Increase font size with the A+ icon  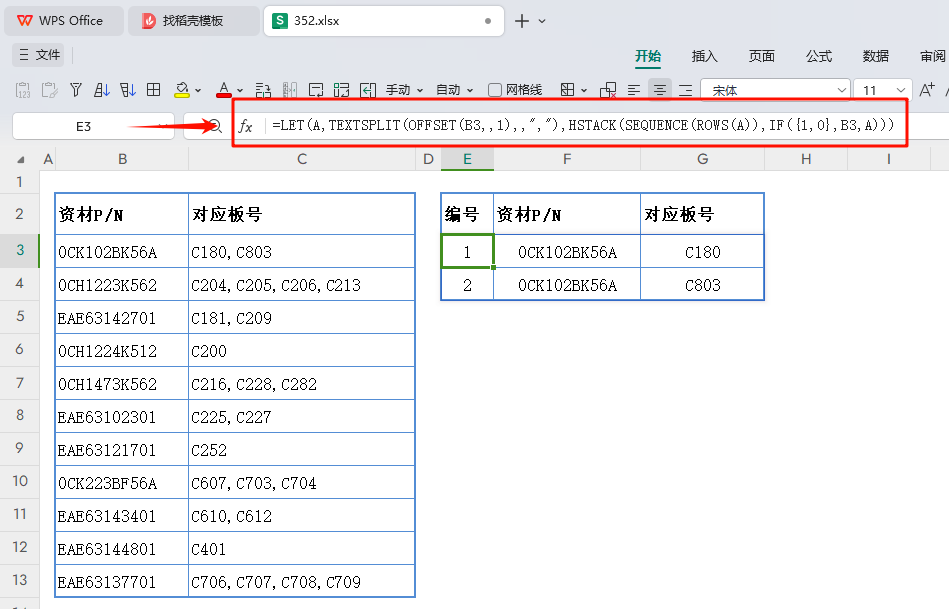927,90
